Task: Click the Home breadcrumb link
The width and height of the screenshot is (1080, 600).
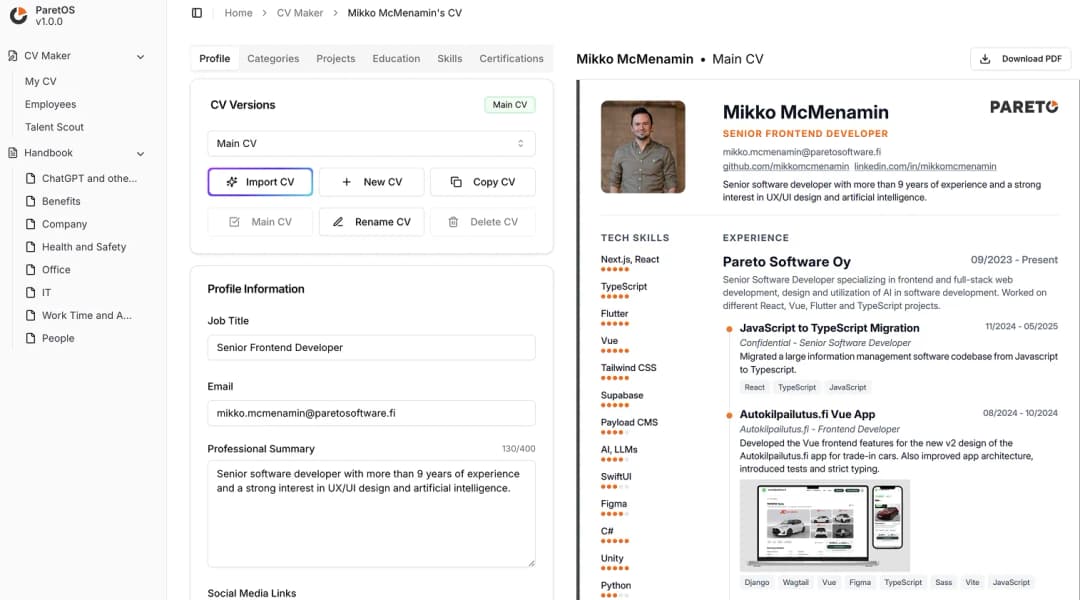Action: (x=238, y=13)
